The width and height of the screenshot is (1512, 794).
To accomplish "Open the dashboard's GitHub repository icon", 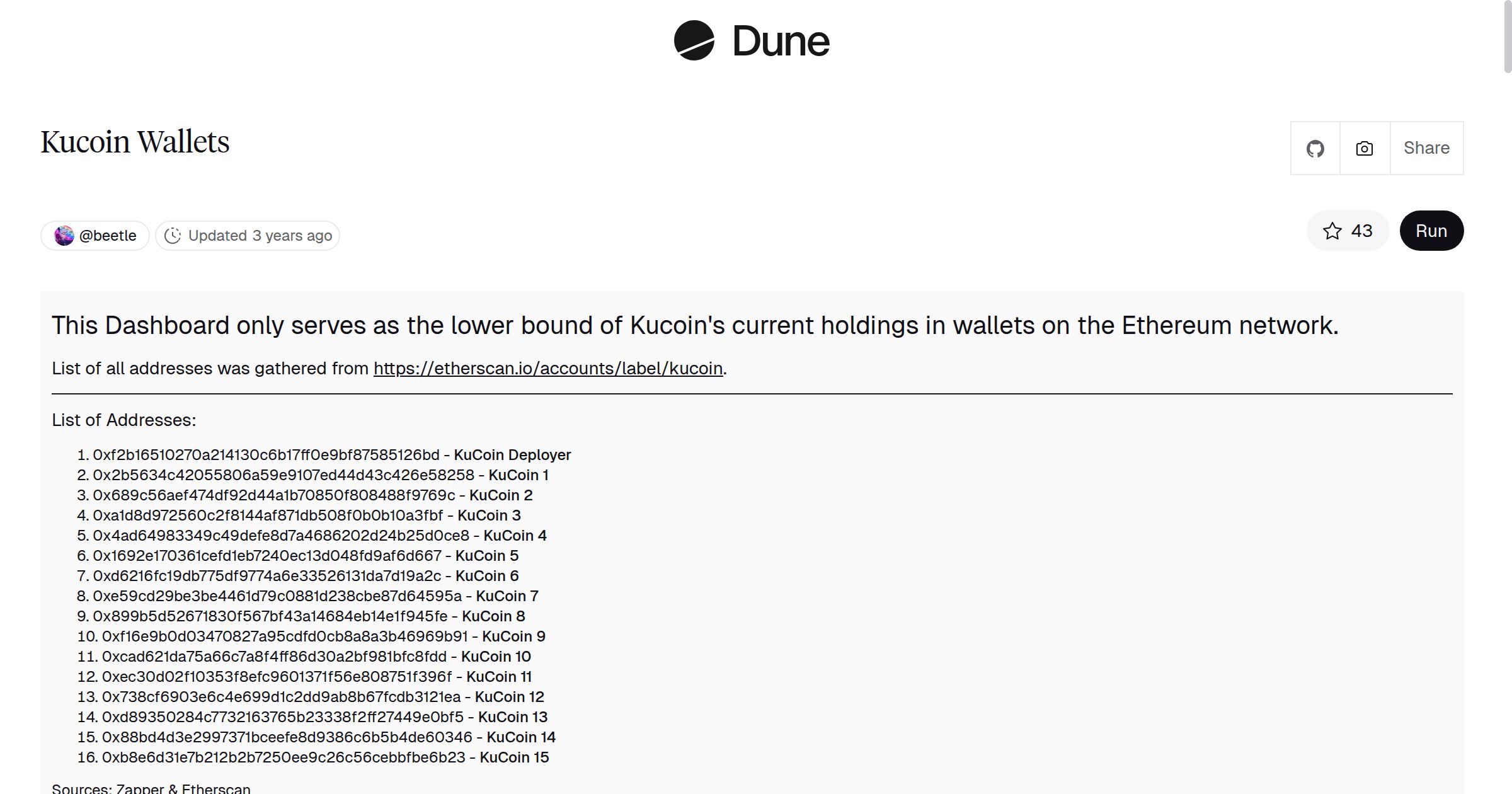I will (1315, 148).
